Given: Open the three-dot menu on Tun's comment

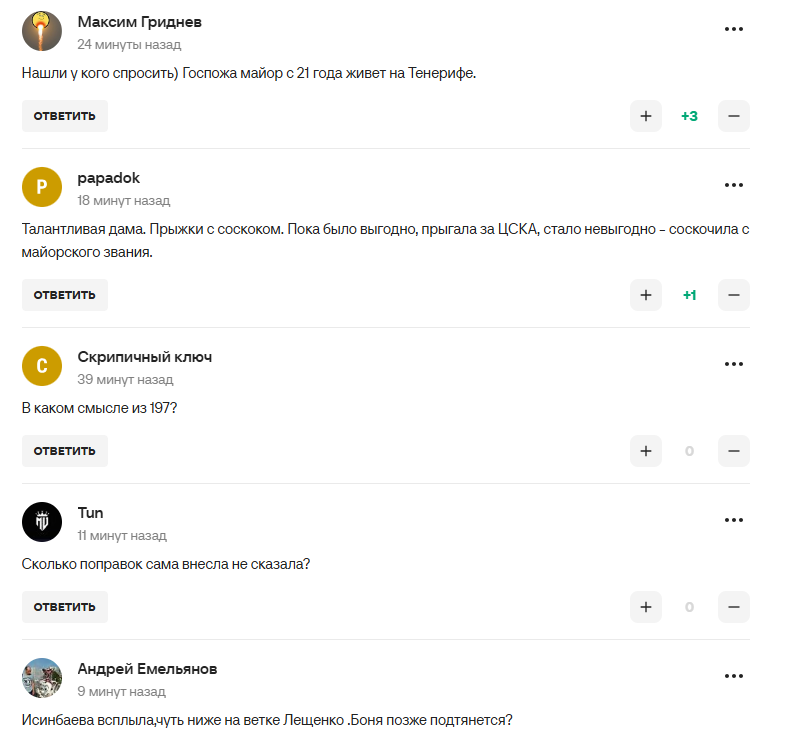Looking at the screenshot, I should click(x=735, y=519).
